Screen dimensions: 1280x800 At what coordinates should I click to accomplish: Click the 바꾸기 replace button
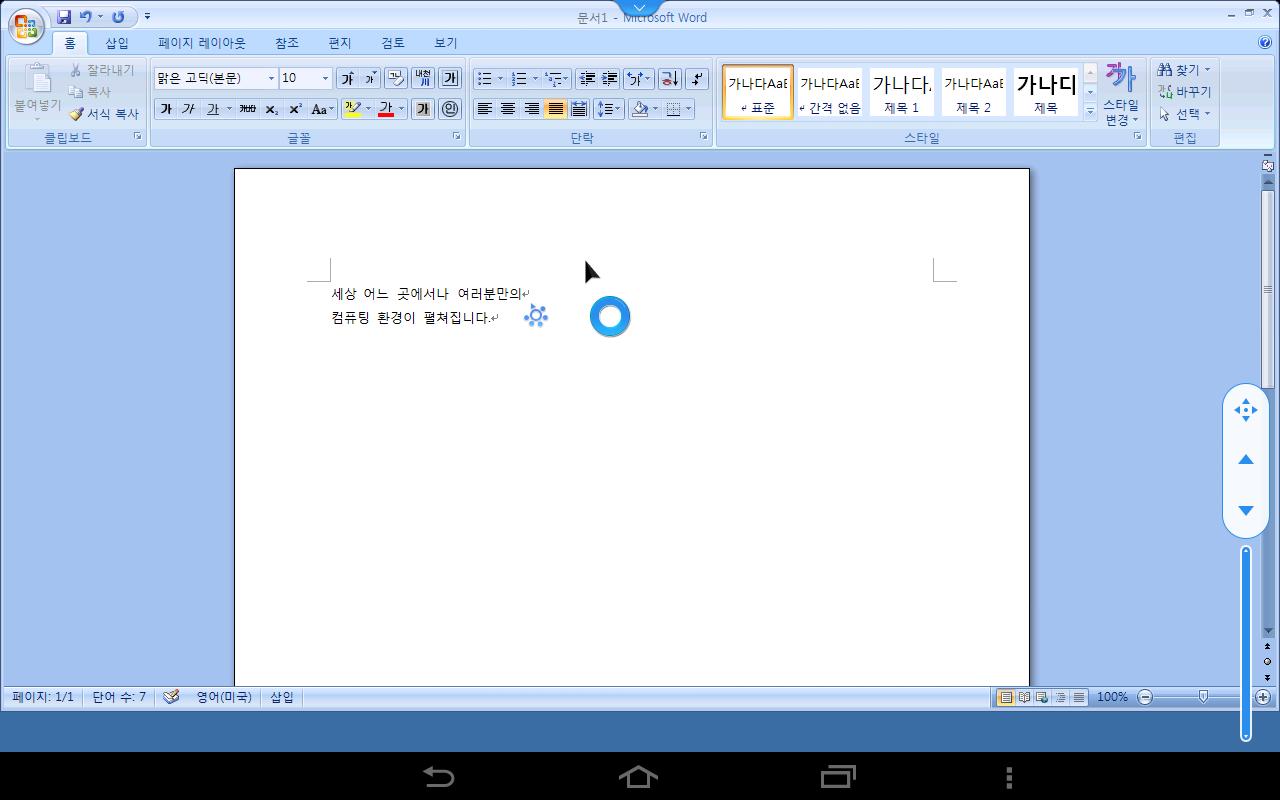coord(1185,92)
